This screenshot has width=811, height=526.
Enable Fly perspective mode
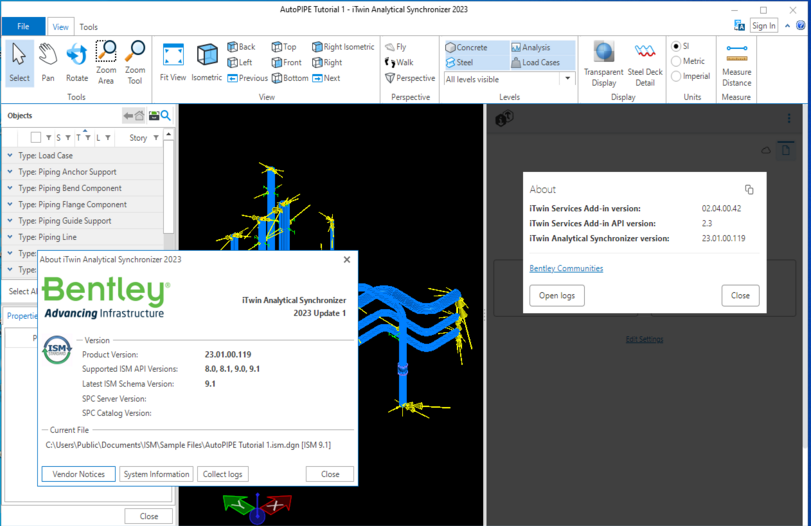point(396,47)
